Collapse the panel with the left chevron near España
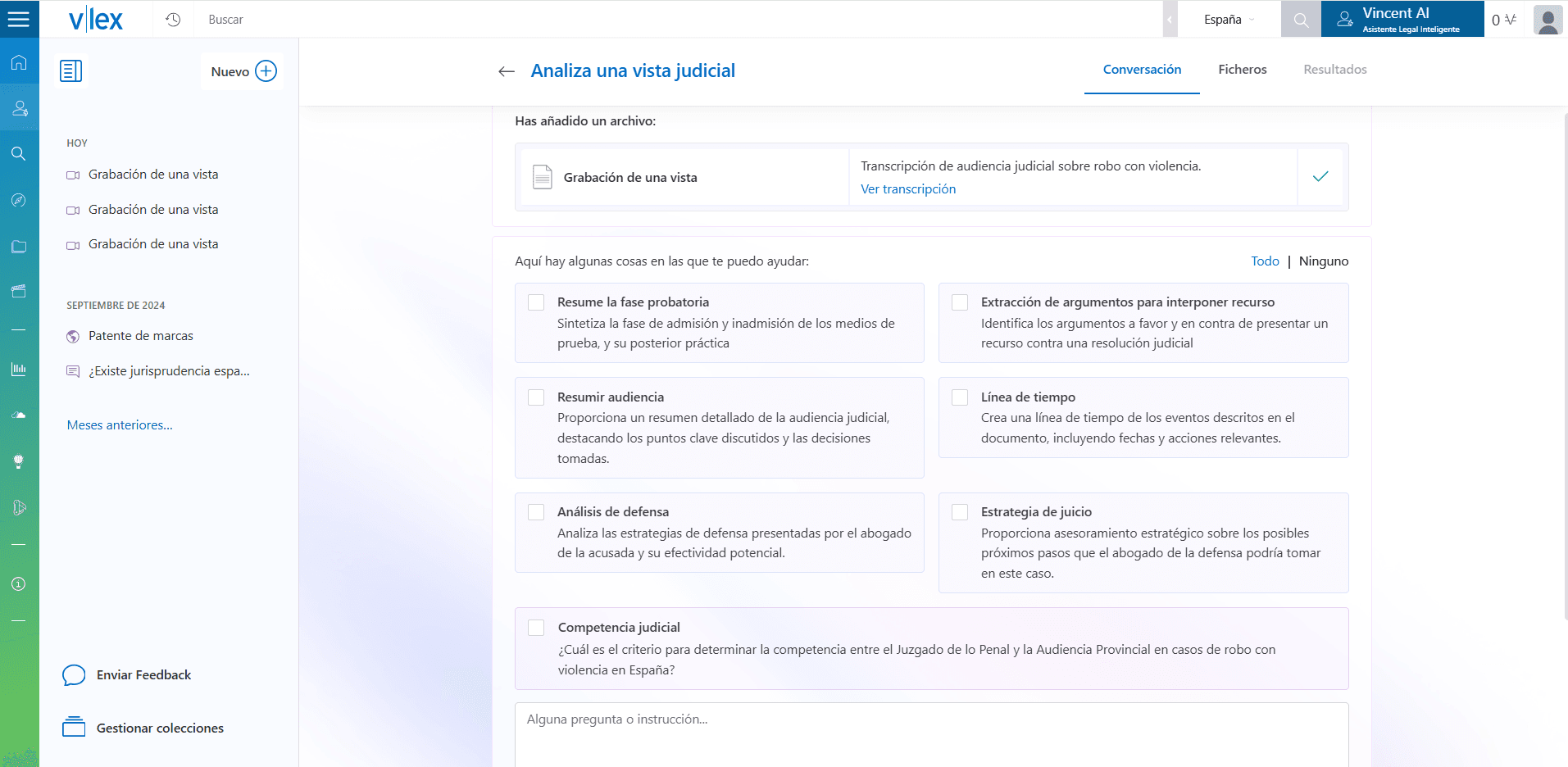The height and width of the screenshot is (767, 1568). pos(1170,20)
